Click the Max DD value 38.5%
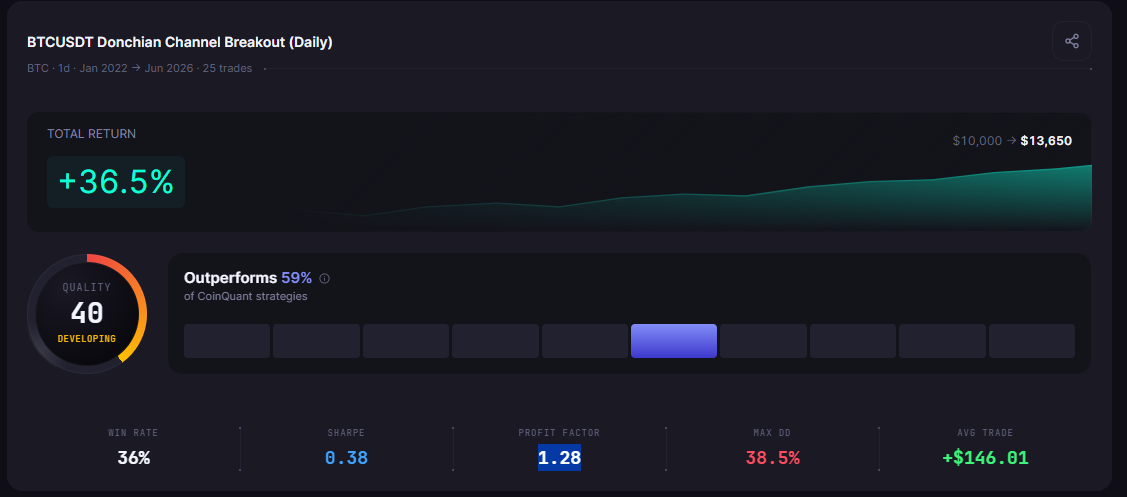 point(773,457)
